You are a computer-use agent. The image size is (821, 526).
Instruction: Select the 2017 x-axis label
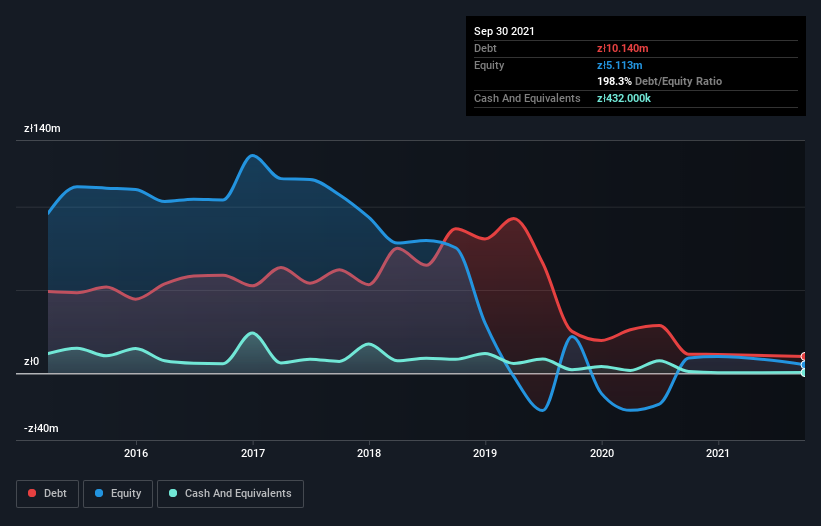coord(253,453)
